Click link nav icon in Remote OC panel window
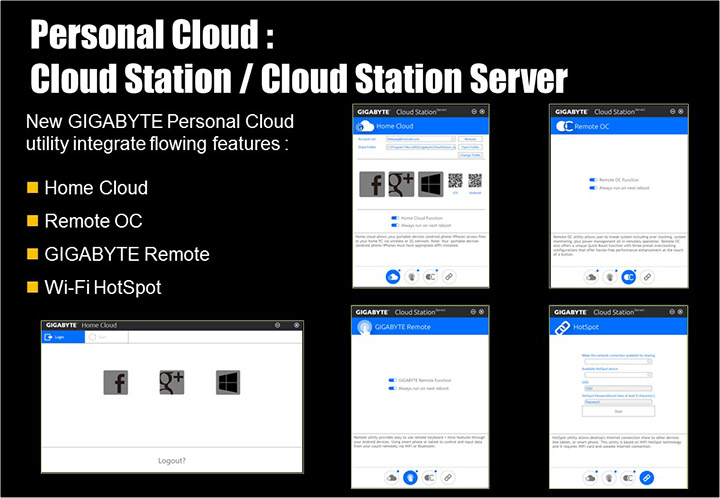 [647, 277]
